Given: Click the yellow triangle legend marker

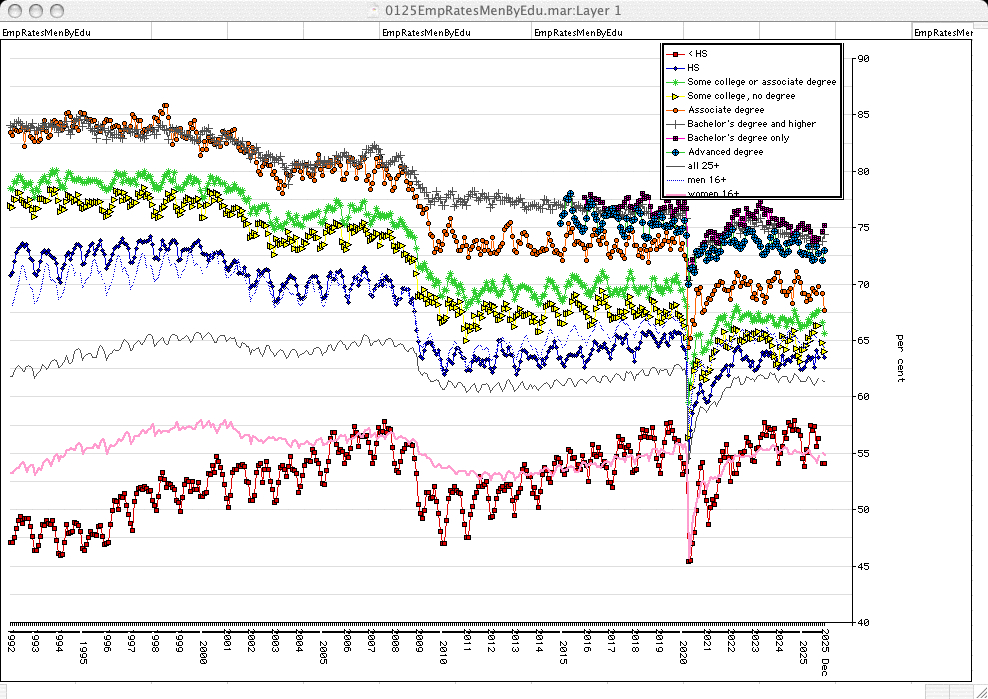Looking at the screenshot, I should 676,95.
